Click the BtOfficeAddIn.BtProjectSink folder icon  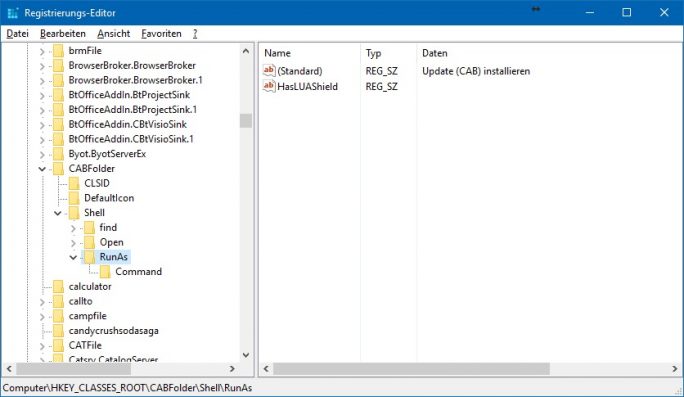pos(58,95)
